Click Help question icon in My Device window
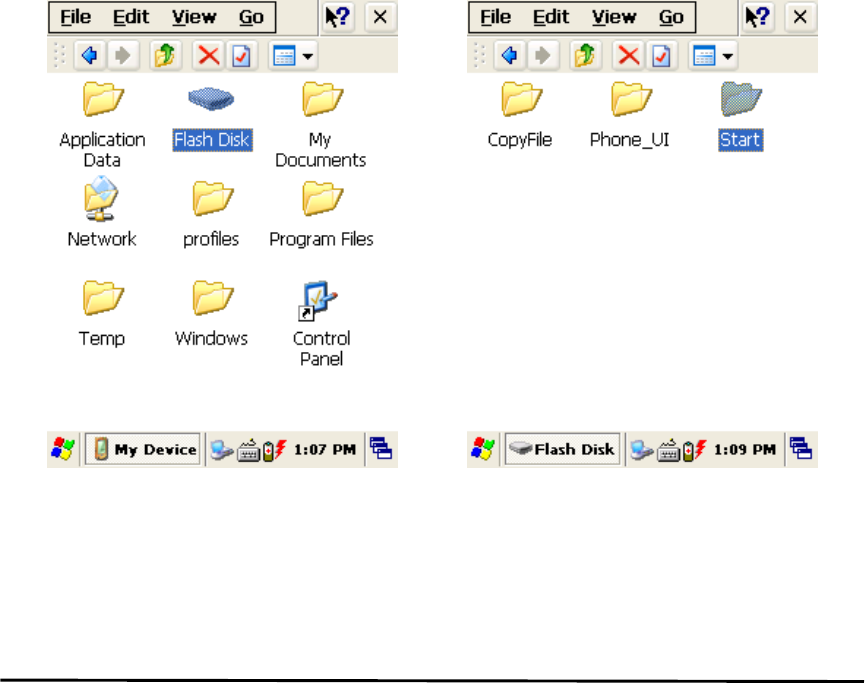Screen dimensions: 865x683 (x=337, y=17)
